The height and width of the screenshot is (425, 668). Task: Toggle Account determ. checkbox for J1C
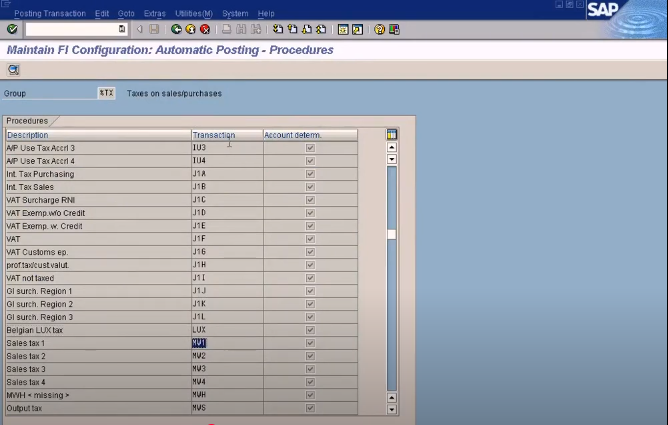tap(310, 200)
